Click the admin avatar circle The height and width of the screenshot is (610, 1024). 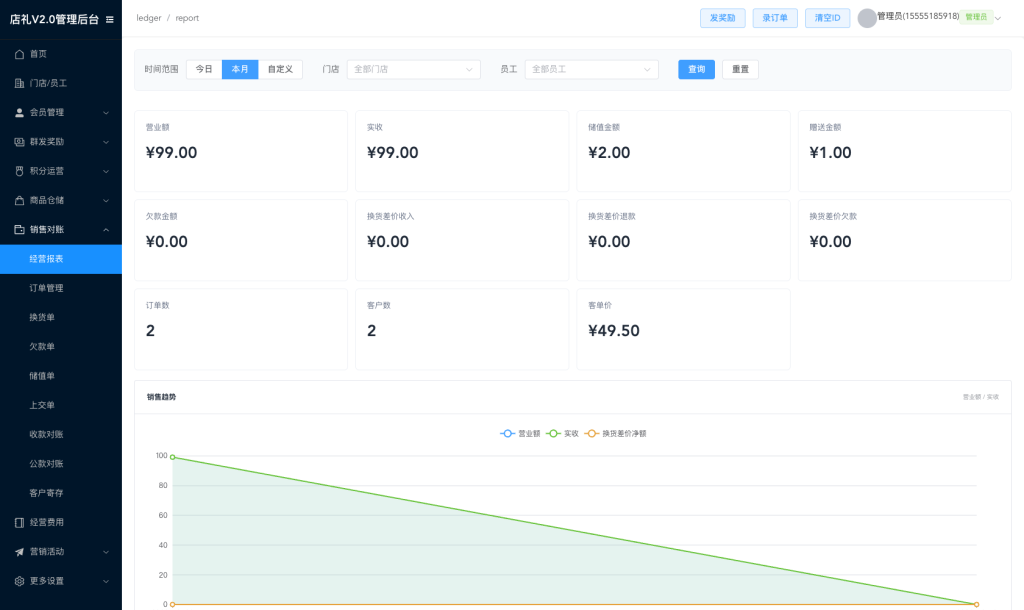(867, 18)
